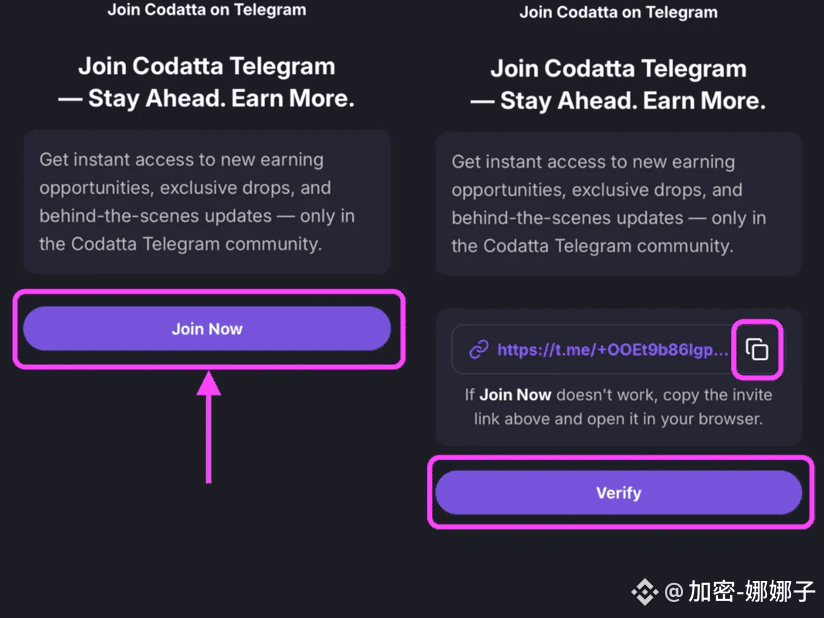The height and width of the screenshot is (618, 824).
Task: Open the https://t.me invite link text
Action: pos(613,350)
